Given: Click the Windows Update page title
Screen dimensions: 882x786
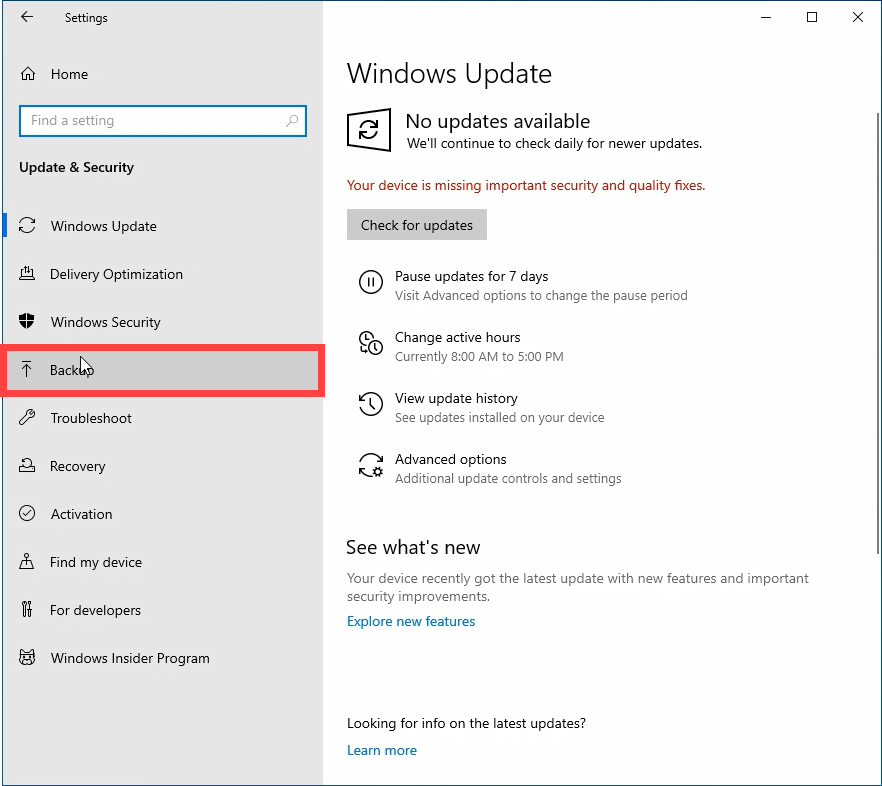Looking at the screenshot, I should 449,73.
